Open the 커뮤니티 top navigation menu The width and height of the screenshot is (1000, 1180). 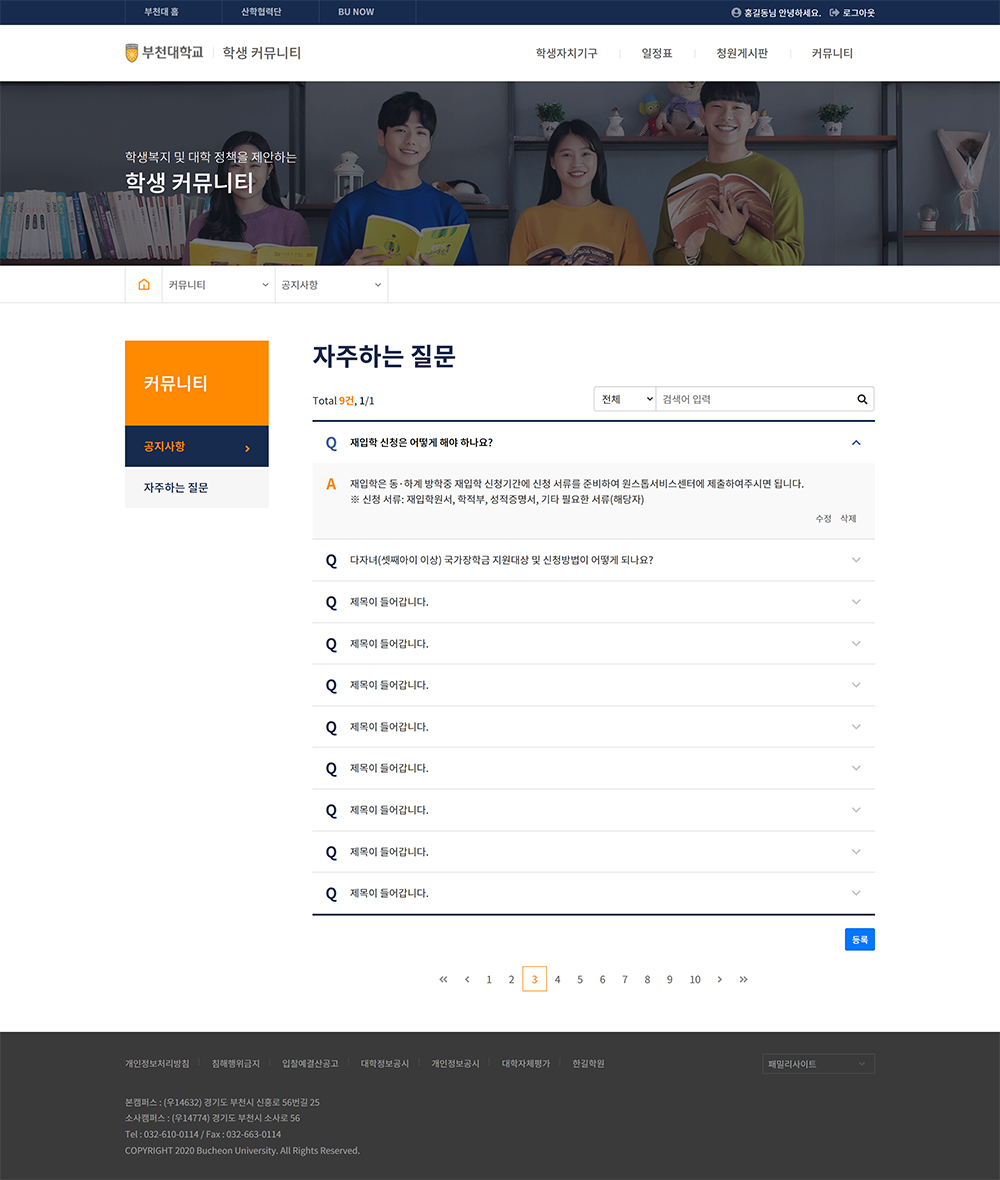(832, 53)
